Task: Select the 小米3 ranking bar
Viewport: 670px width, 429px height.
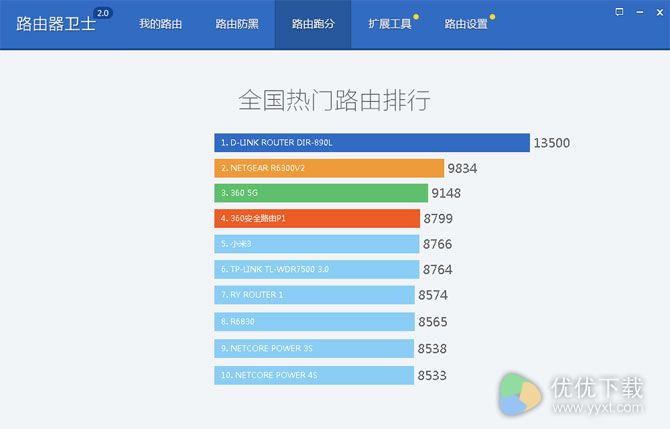Action: point(317,244)
